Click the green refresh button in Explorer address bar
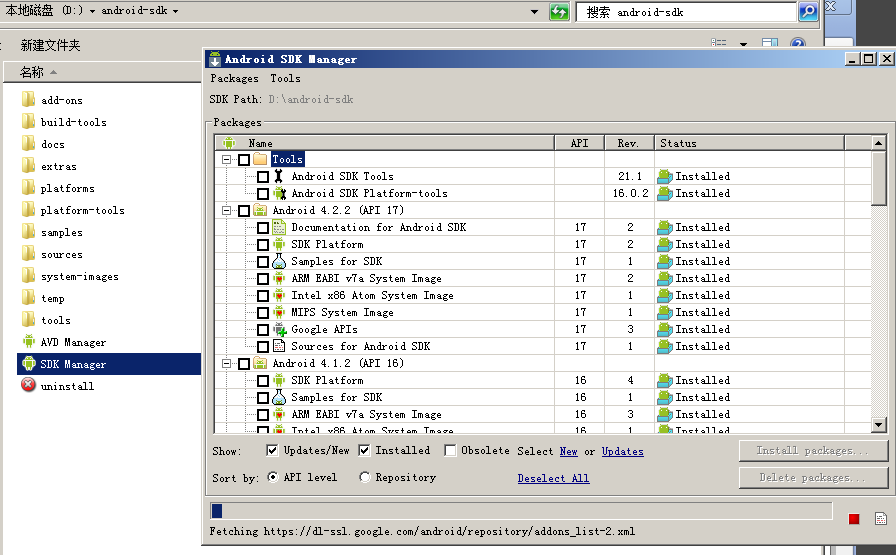 pos(559,11)
